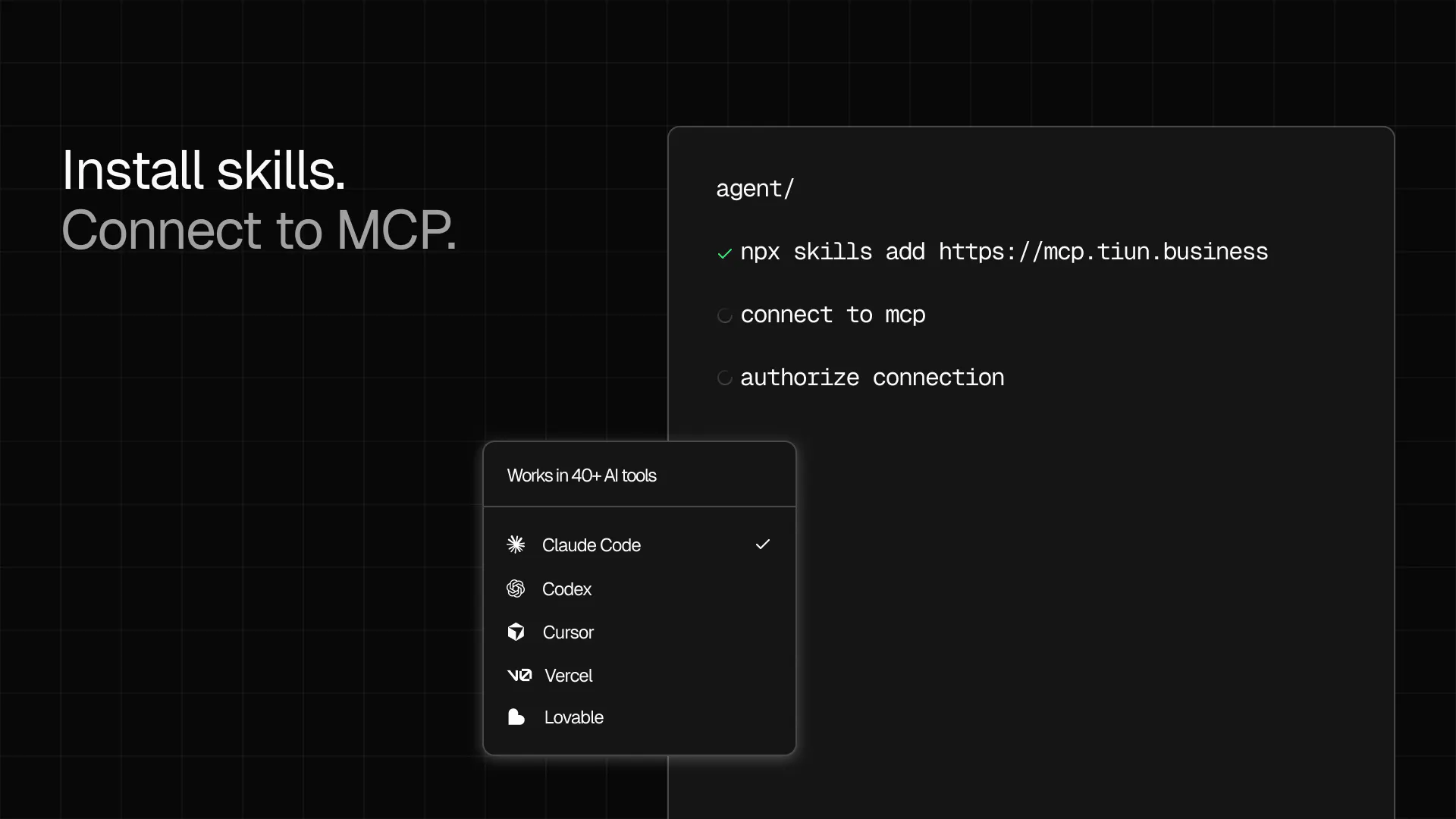
Task: Click the Cursor cube icon
Action: pos(516,632)
